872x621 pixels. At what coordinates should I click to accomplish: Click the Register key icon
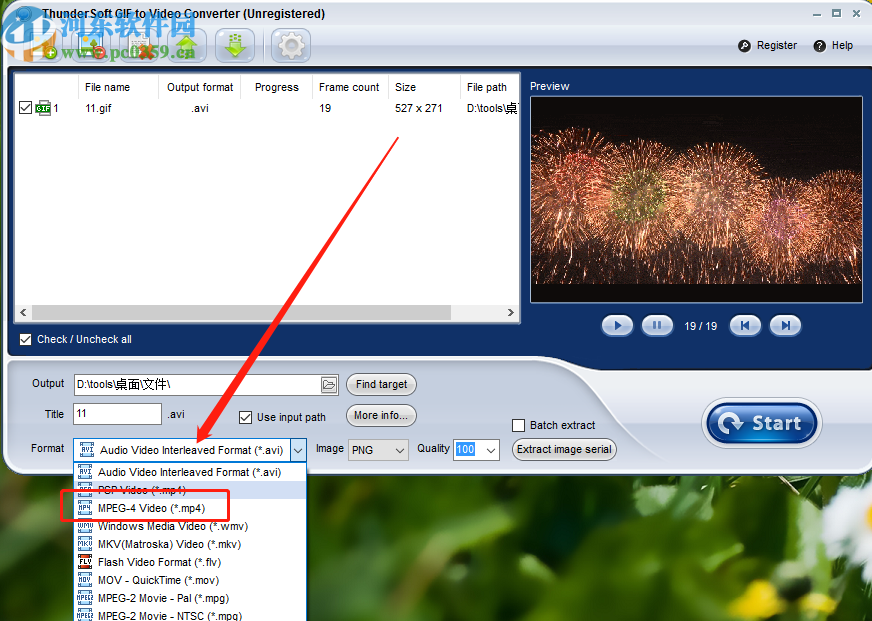click(744, 46)
